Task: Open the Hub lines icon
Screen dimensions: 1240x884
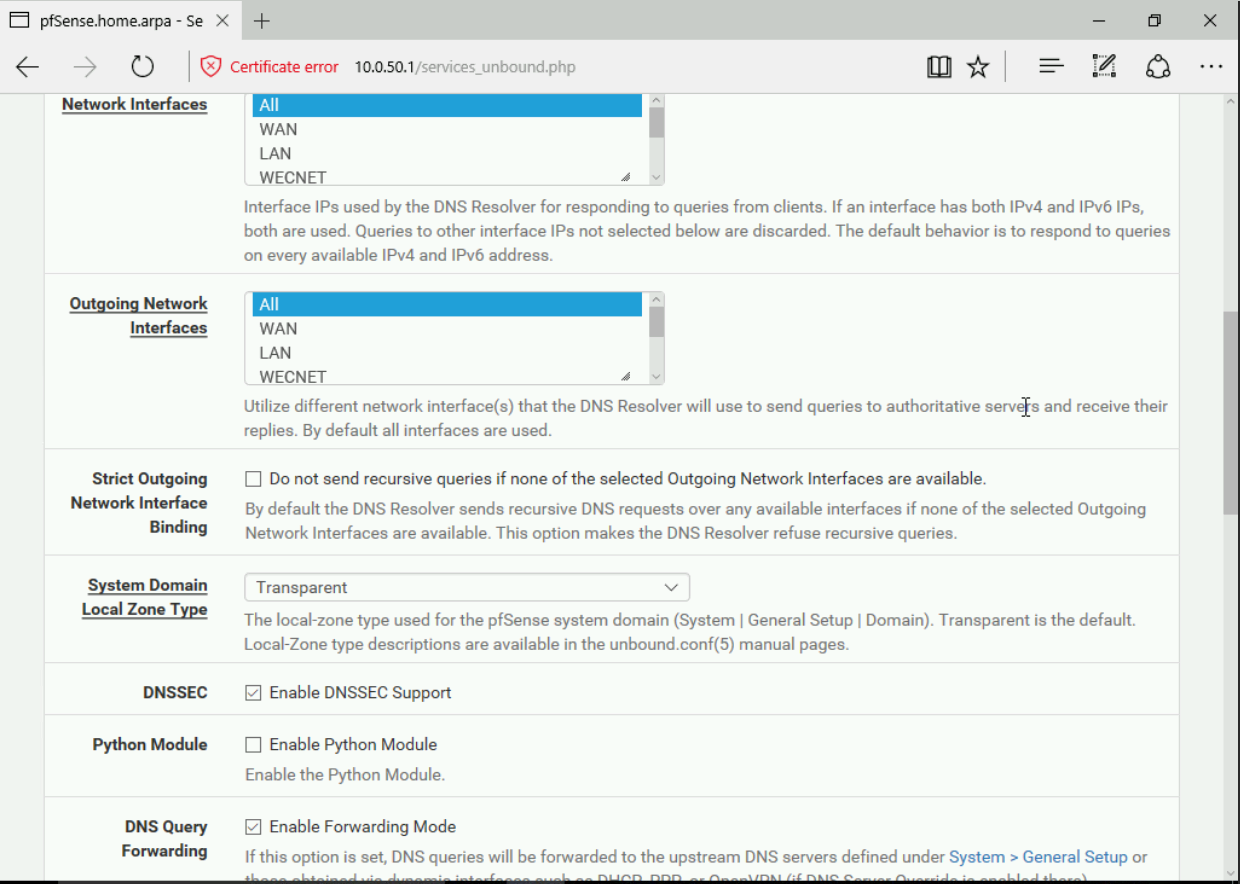Action: [x=1050, y=67]
